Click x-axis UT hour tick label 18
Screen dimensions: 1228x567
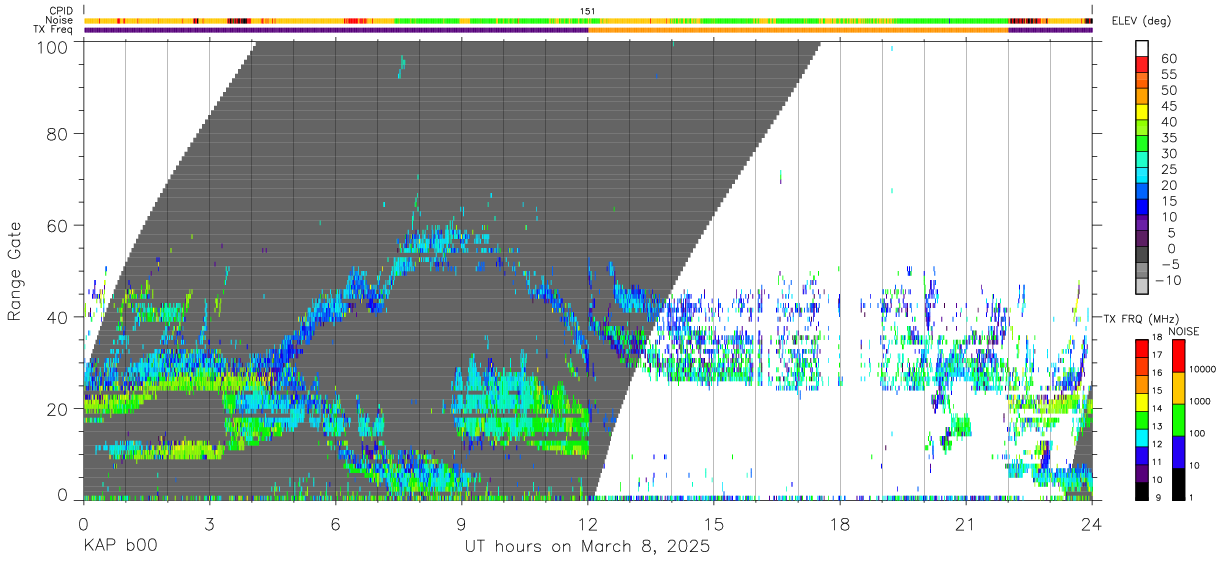(x=840, y=524)
